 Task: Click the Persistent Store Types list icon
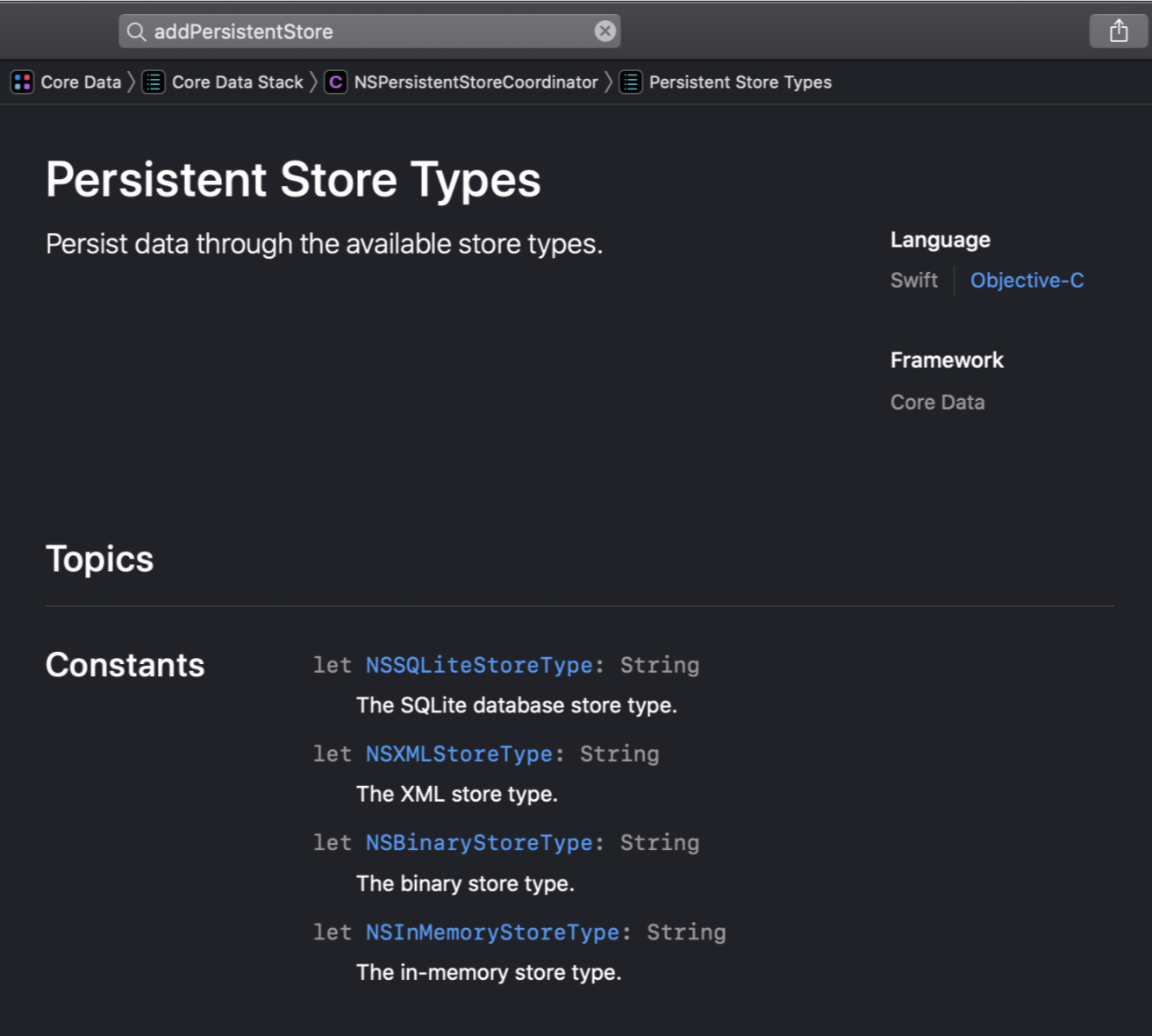630,82
